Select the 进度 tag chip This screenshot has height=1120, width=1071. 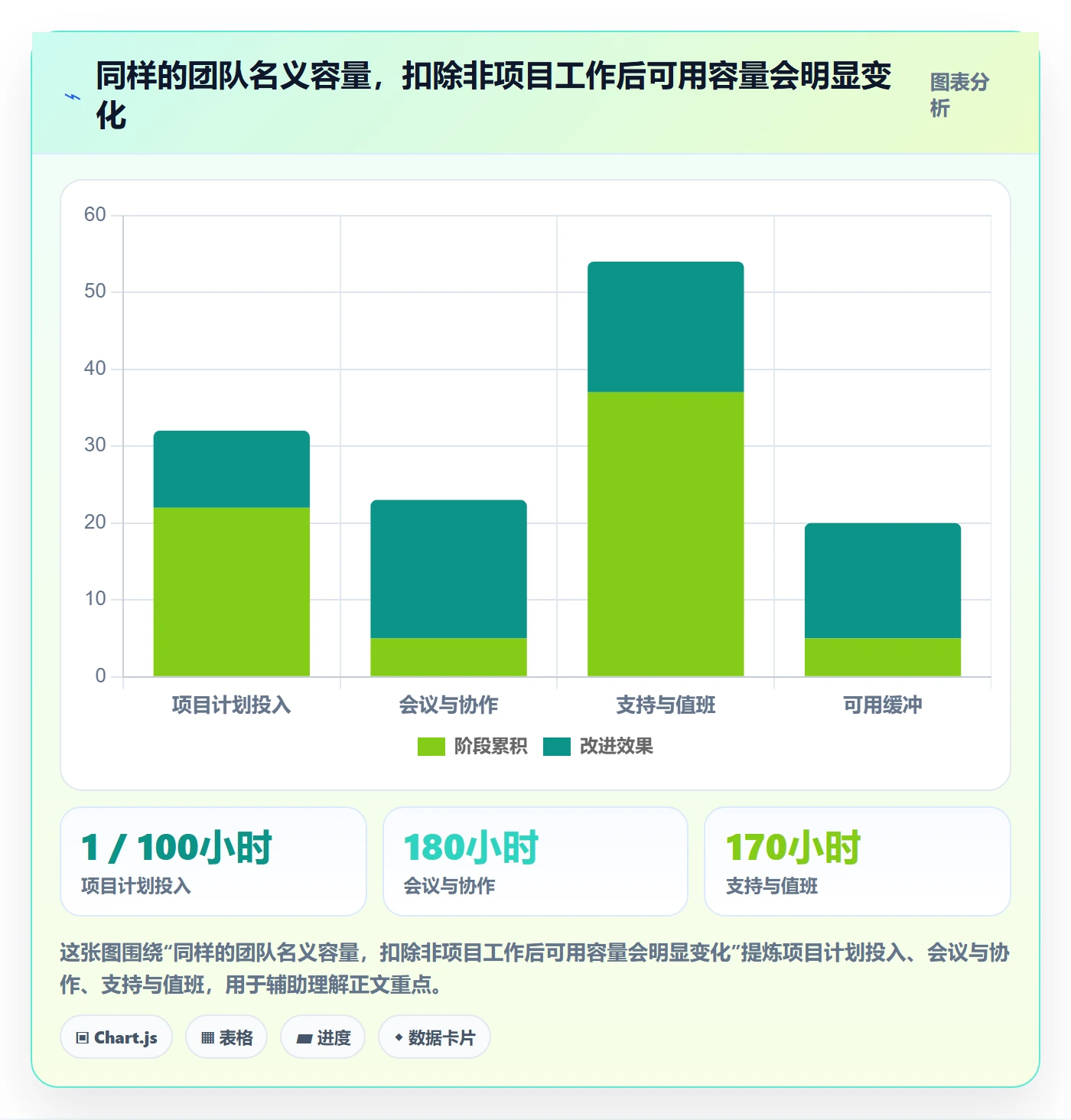[x=323, y=1037]
